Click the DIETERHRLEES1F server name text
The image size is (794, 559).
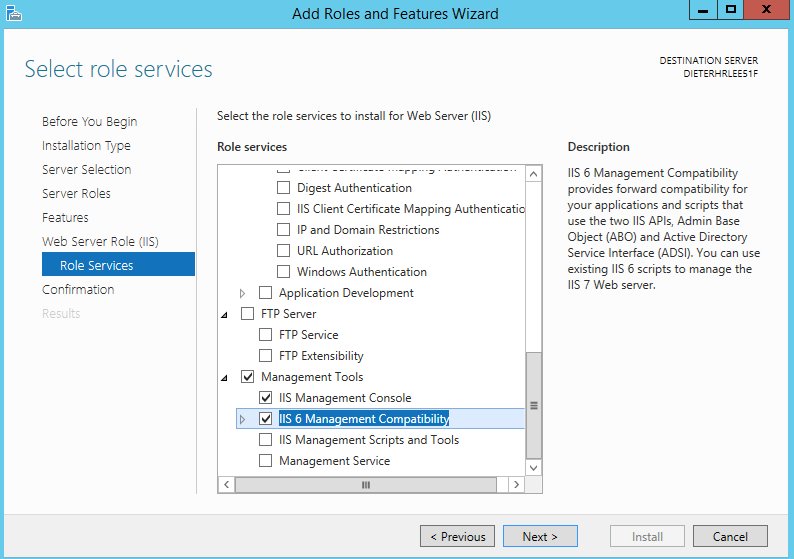[721, 74]
